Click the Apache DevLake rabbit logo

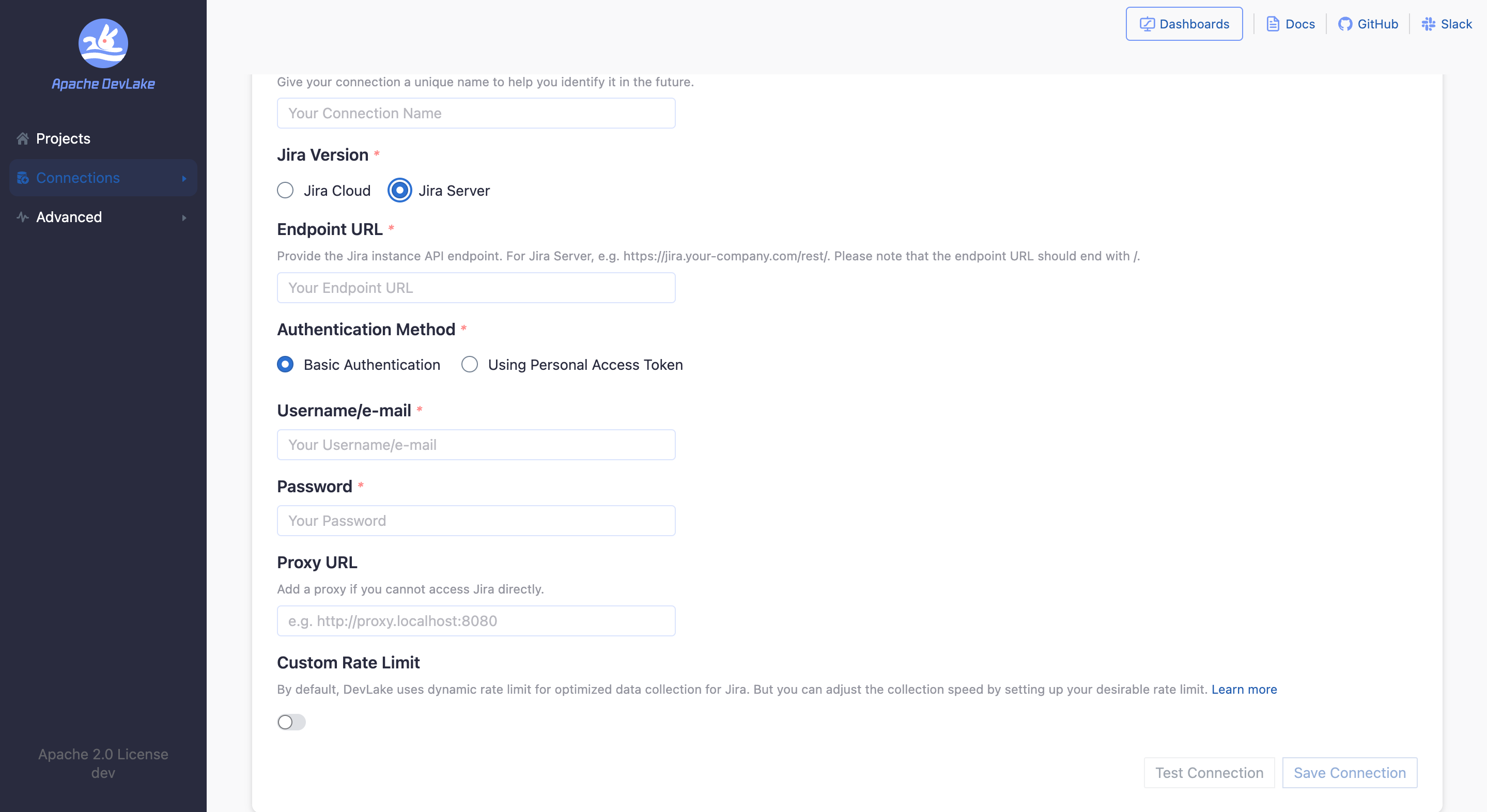103,43
